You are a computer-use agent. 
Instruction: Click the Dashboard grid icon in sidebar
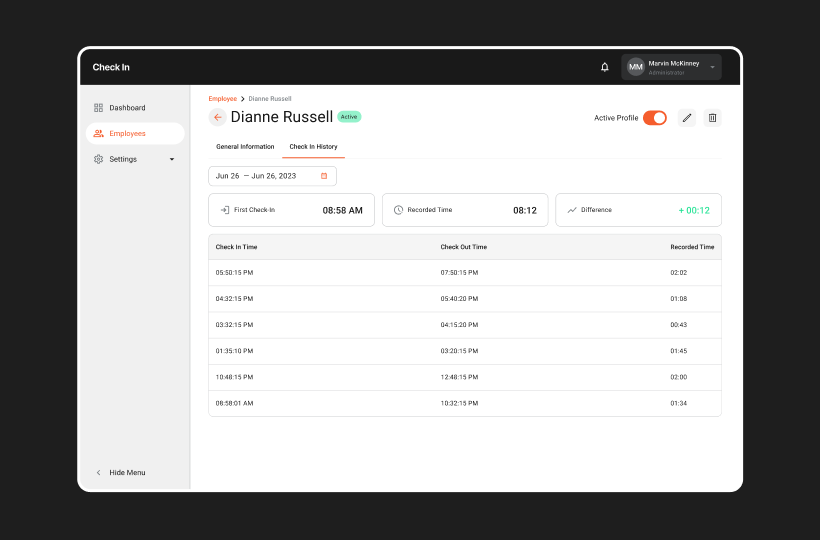pos(99,108)
